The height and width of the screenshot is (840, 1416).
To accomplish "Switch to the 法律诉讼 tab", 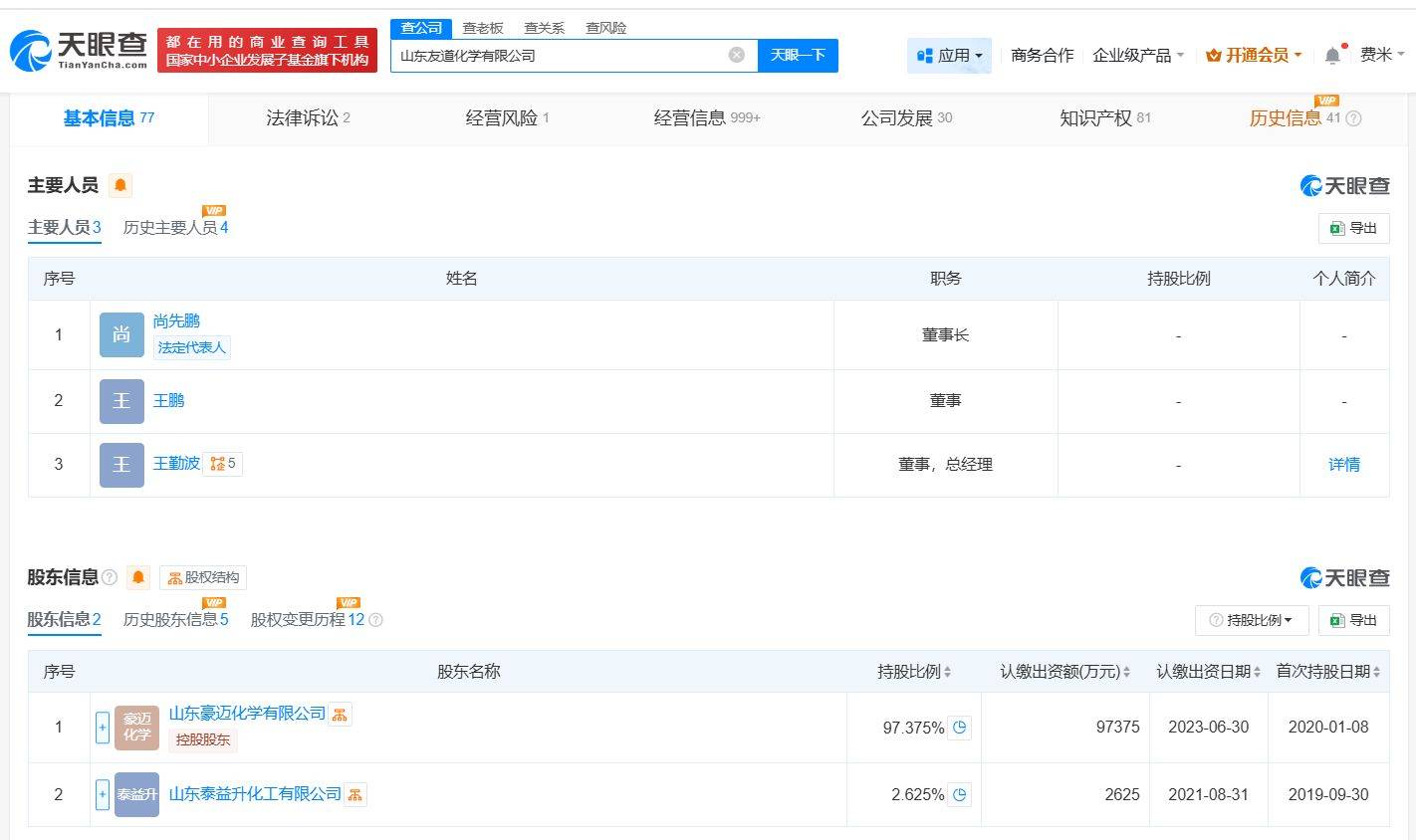I will pos(307,118).
